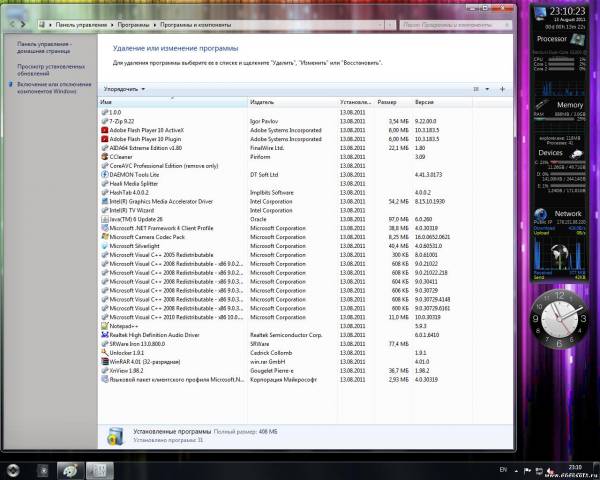Sort the list by Размер column
600x480 pixels.
[393, 102]
